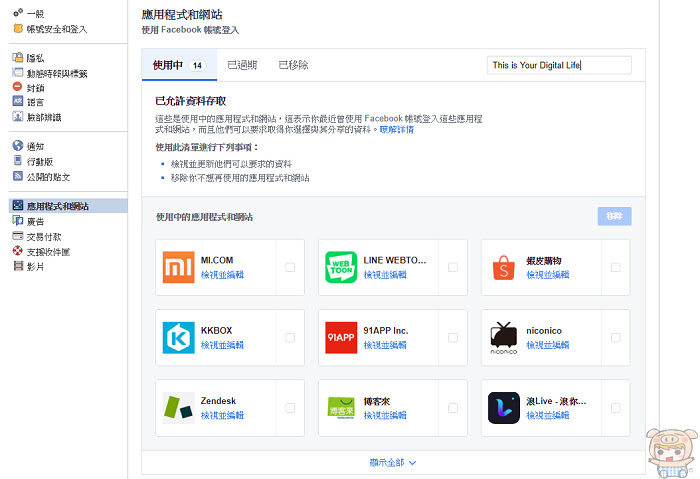Open 交易付款 in the sidebar

pos(44,237)
